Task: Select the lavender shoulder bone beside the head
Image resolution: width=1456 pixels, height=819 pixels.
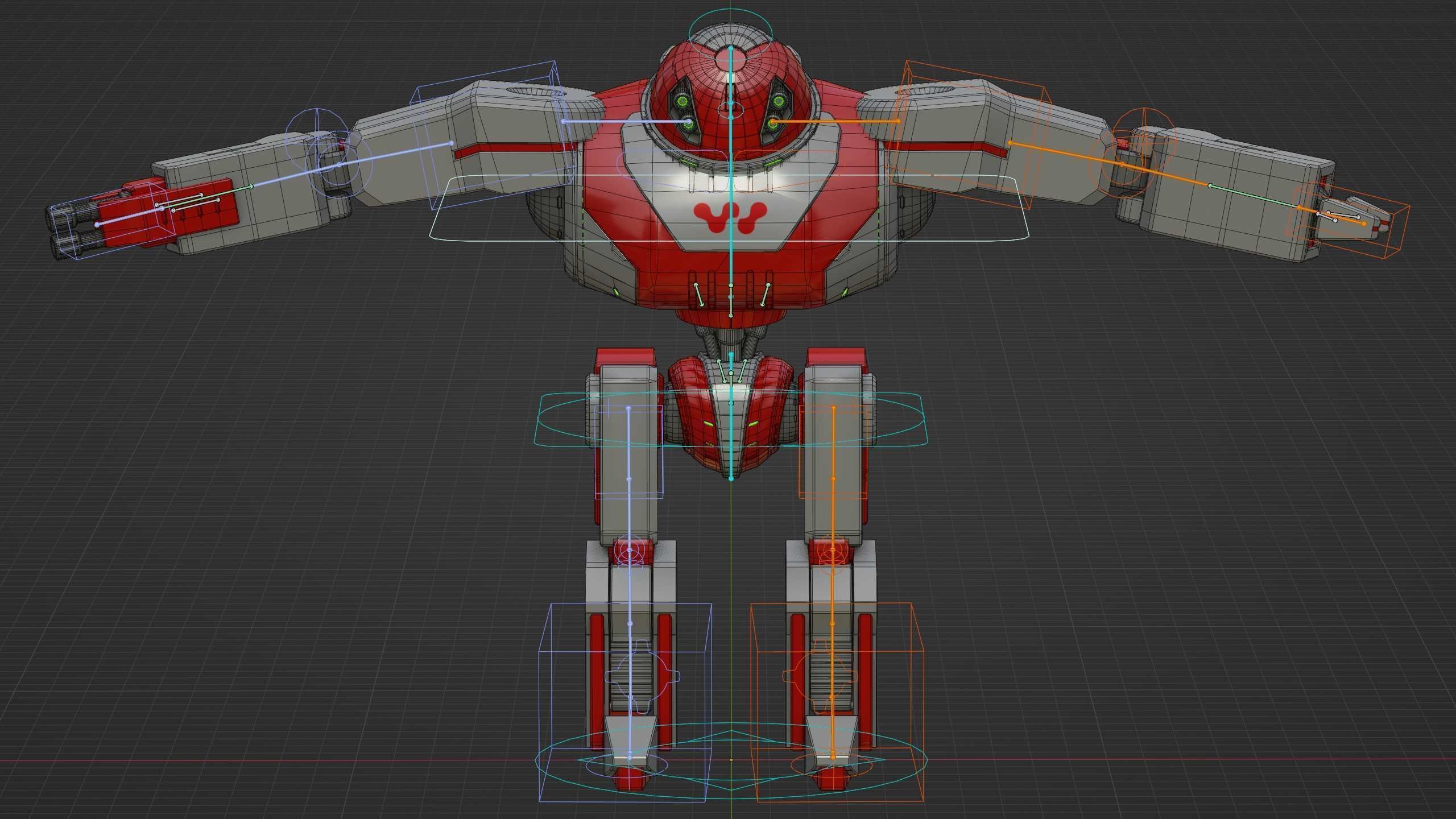Action: tap(626, 121)
